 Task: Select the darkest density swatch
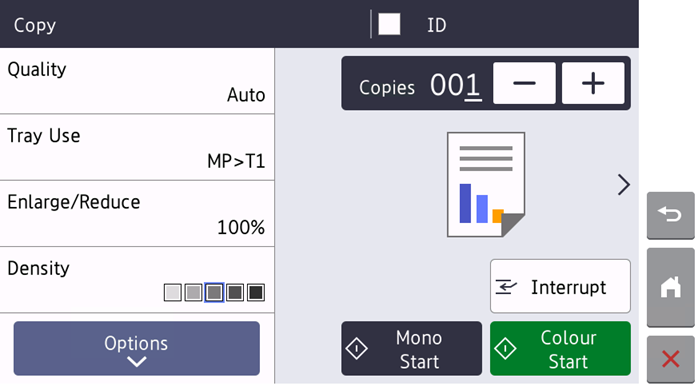tap(256, 293)
